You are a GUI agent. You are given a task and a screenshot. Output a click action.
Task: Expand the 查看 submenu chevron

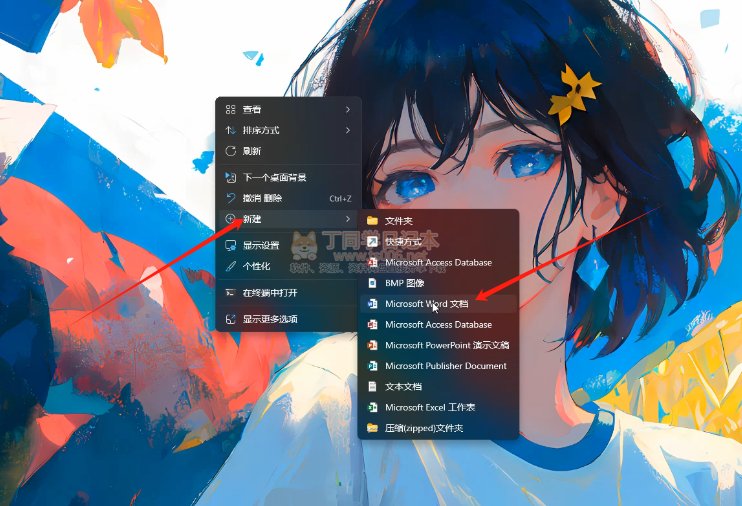[348, 109]
